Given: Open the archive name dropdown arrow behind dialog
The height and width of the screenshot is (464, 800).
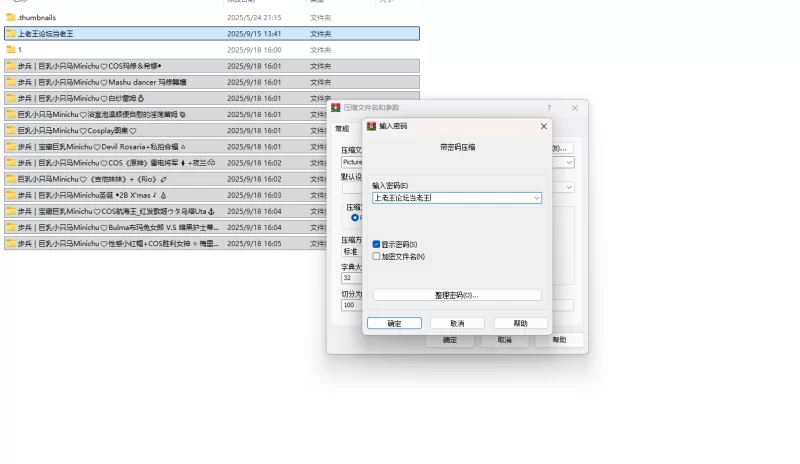Looking at the screenshot, I should [569, 161].
